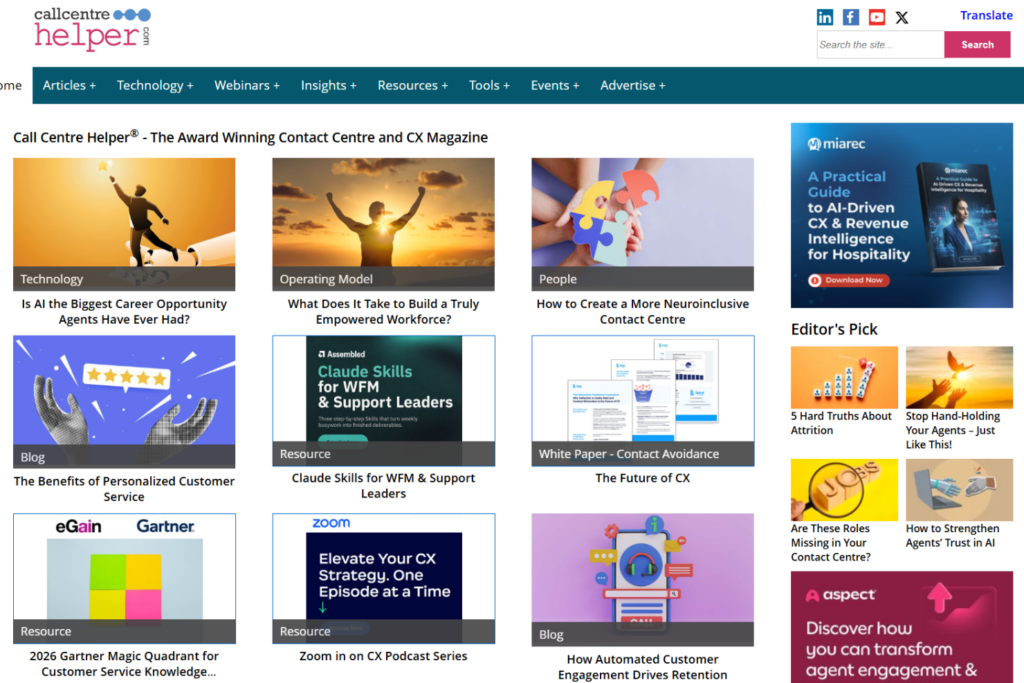Open the five-star hands Blog thumbnail
1024x683 pixels.
click(124, 402)
